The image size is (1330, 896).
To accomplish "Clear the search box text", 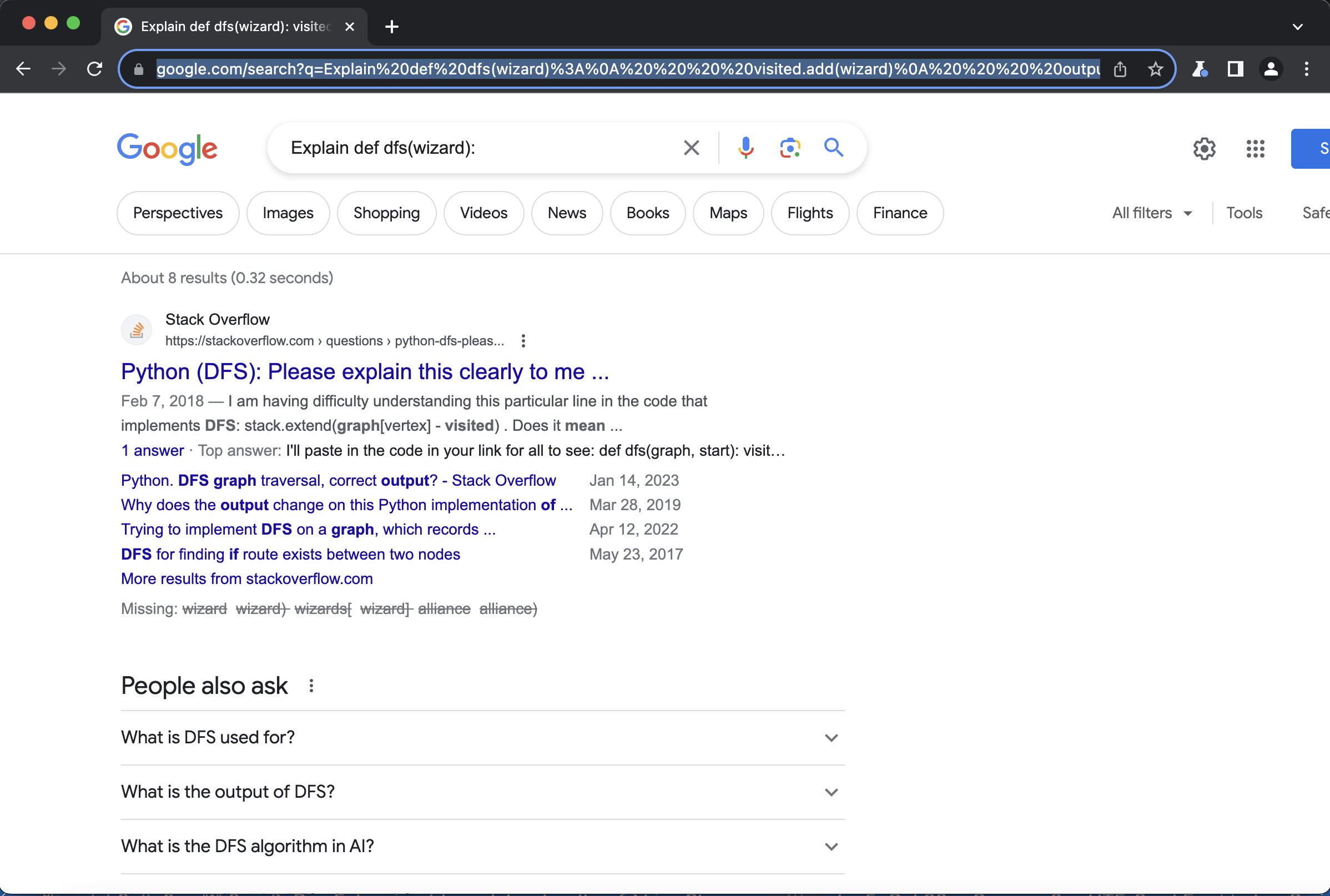I will pos(691,148).
